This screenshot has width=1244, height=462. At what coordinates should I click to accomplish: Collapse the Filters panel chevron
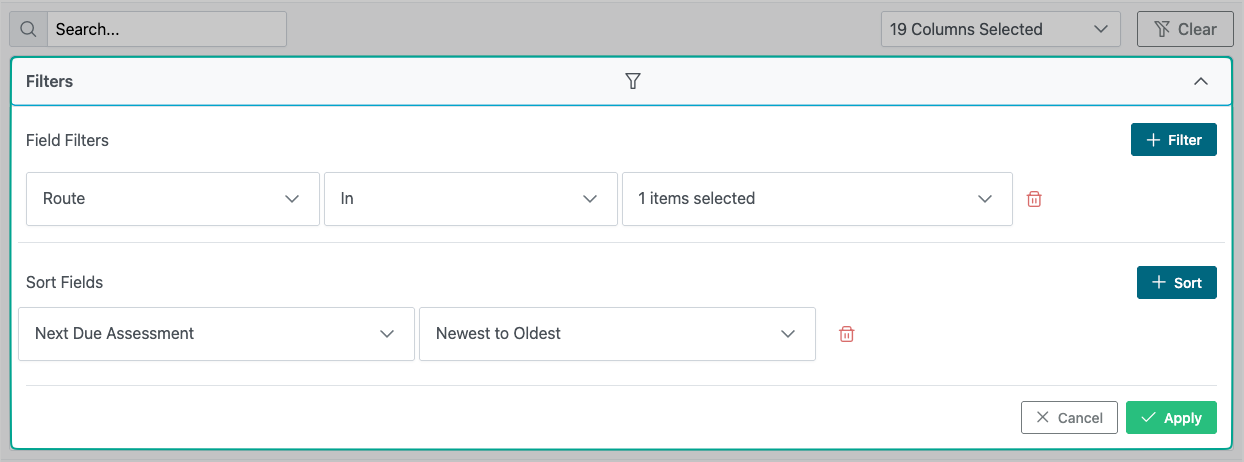click(1201, 81)
